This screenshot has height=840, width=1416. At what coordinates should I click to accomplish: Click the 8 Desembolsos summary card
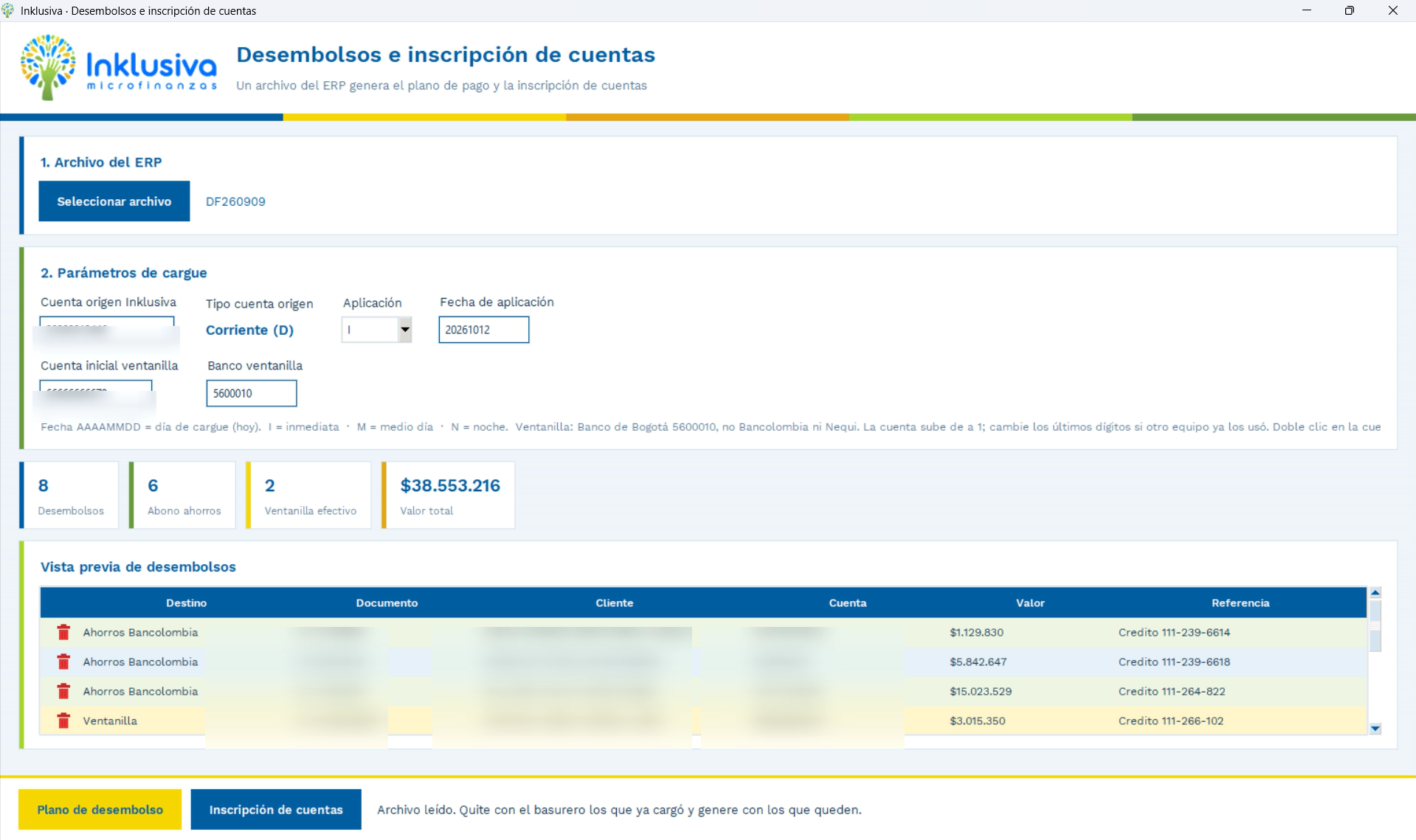click(x=69, y=495)
